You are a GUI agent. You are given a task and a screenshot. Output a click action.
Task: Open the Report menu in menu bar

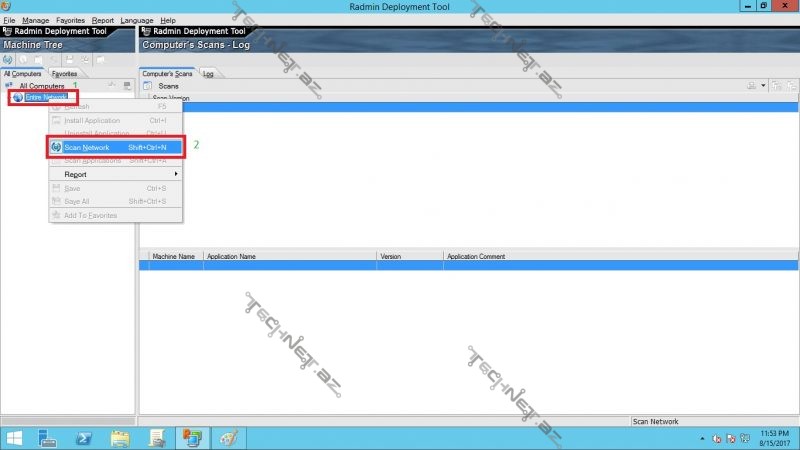coord(103,20)
